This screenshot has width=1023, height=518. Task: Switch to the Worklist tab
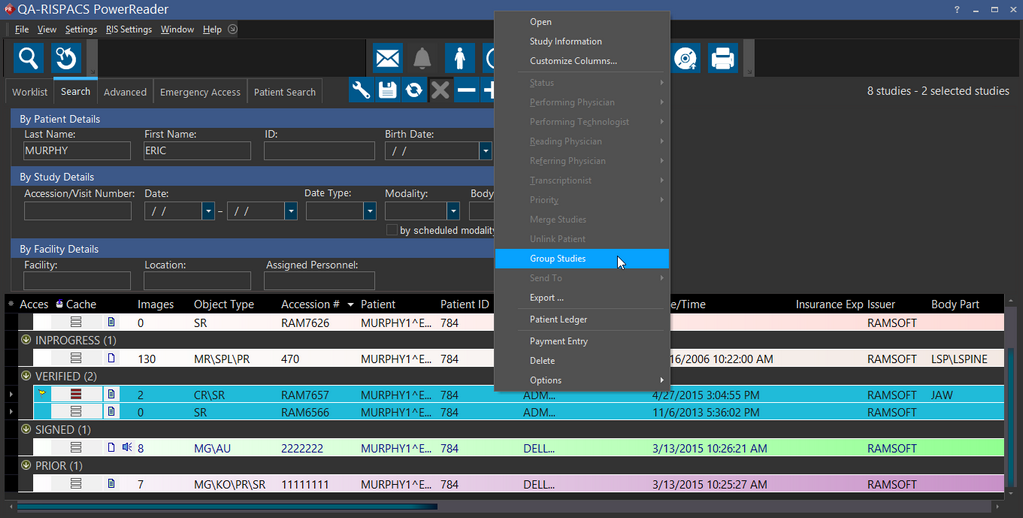[x=30, y=92]
